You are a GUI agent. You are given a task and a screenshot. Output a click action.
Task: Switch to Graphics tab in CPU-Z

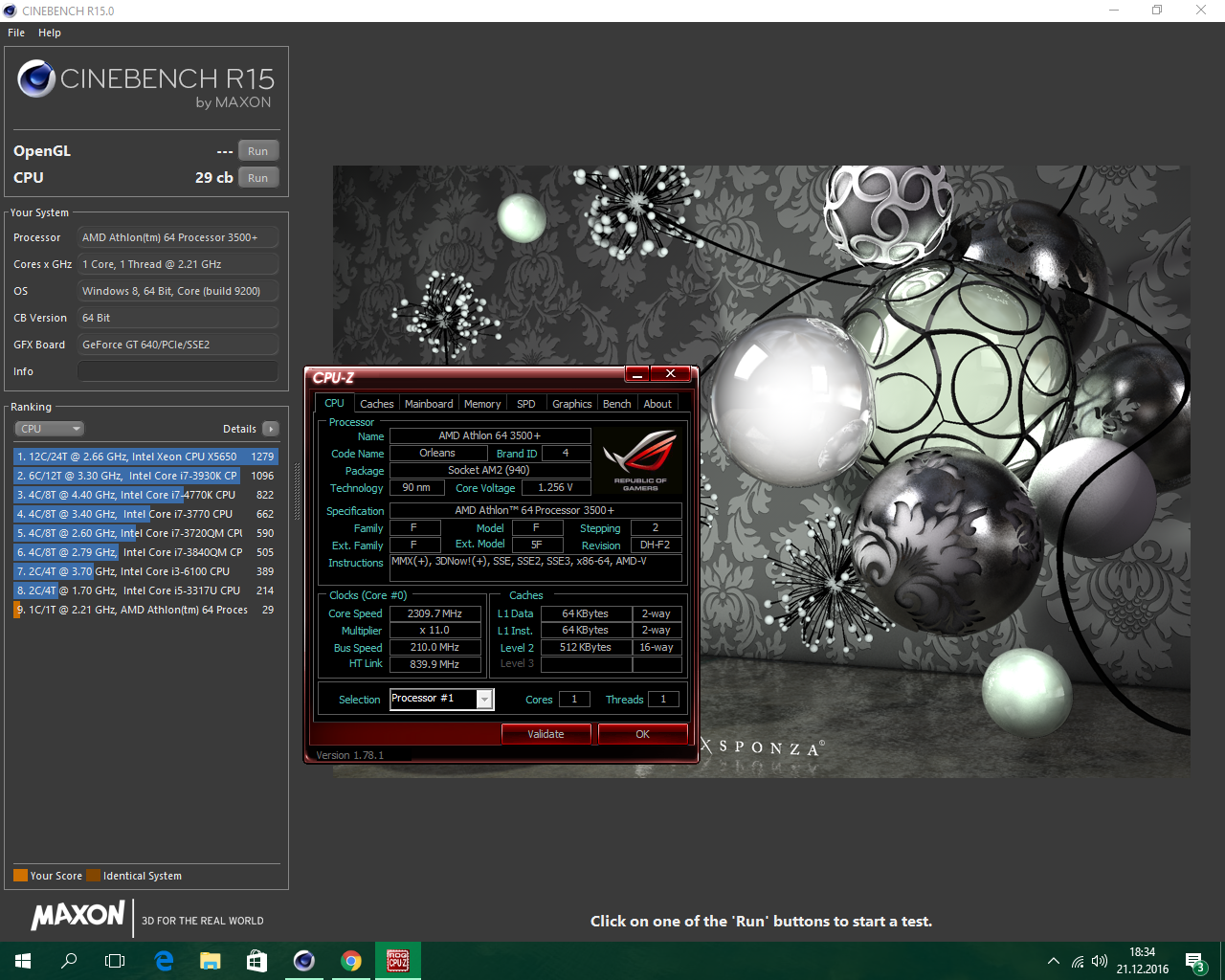[x=572, y=404]
